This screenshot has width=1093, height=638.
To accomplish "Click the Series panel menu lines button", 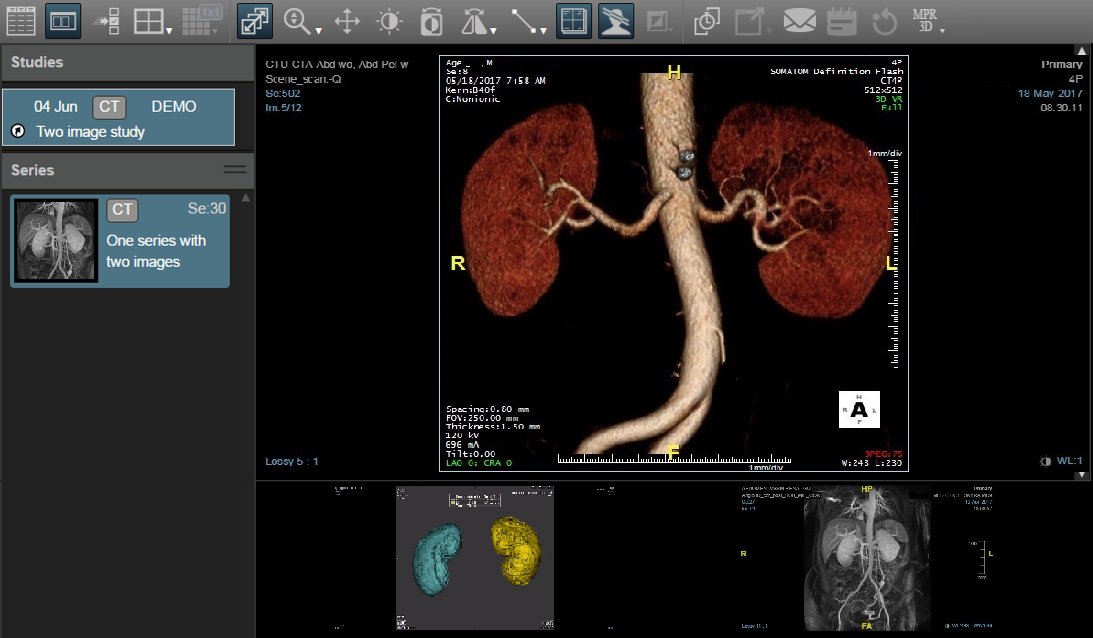I will point(235,169).
